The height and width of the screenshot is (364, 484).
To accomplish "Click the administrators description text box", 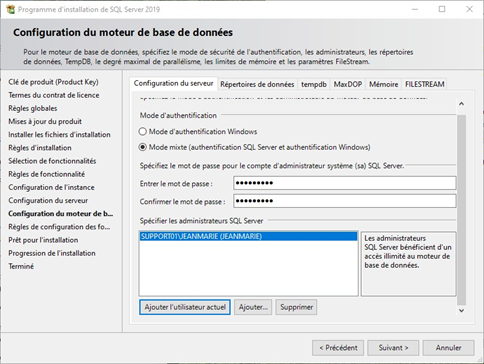I will (x=408, y=264).
